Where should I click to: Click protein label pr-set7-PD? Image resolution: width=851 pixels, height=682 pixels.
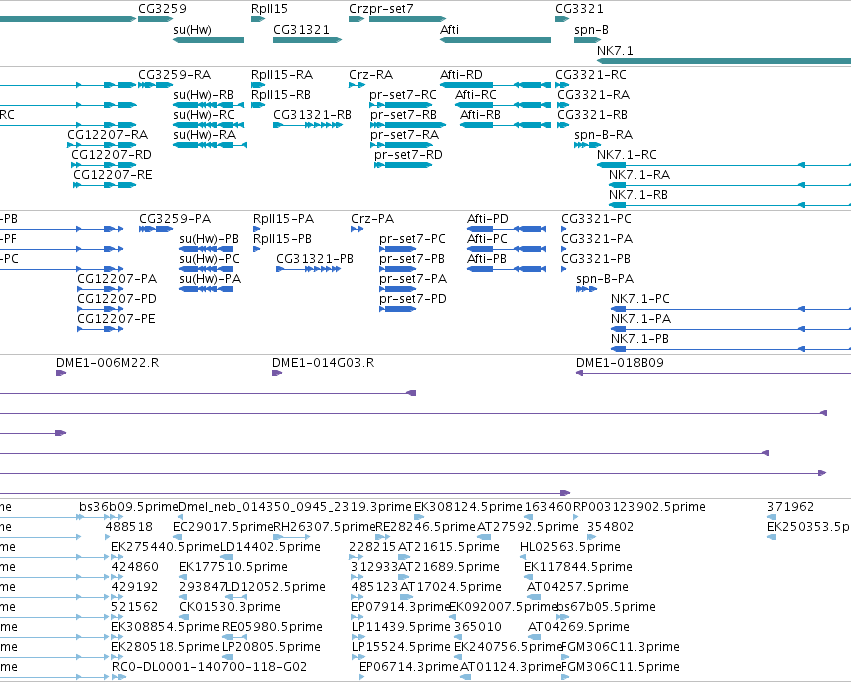(413, 299)
